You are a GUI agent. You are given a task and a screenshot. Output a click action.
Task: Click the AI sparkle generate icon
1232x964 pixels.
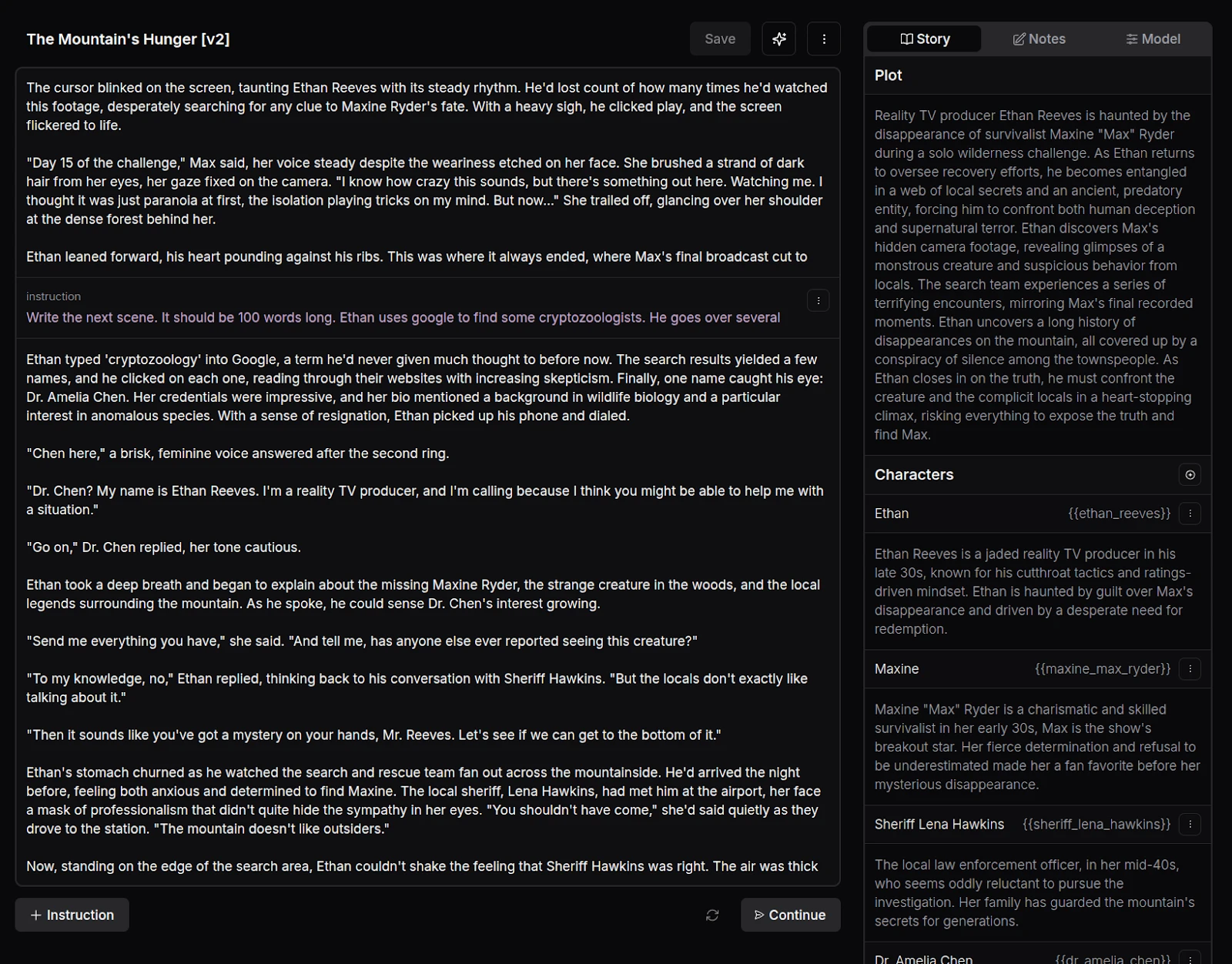click(778, 39)
